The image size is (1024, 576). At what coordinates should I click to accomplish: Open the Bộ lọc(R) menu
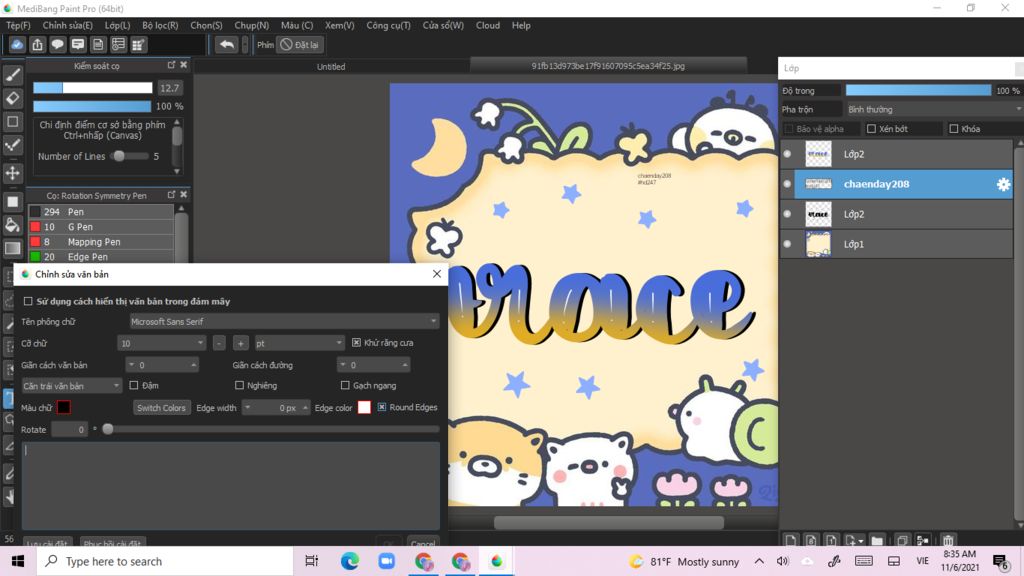click(x=160, y=25)
